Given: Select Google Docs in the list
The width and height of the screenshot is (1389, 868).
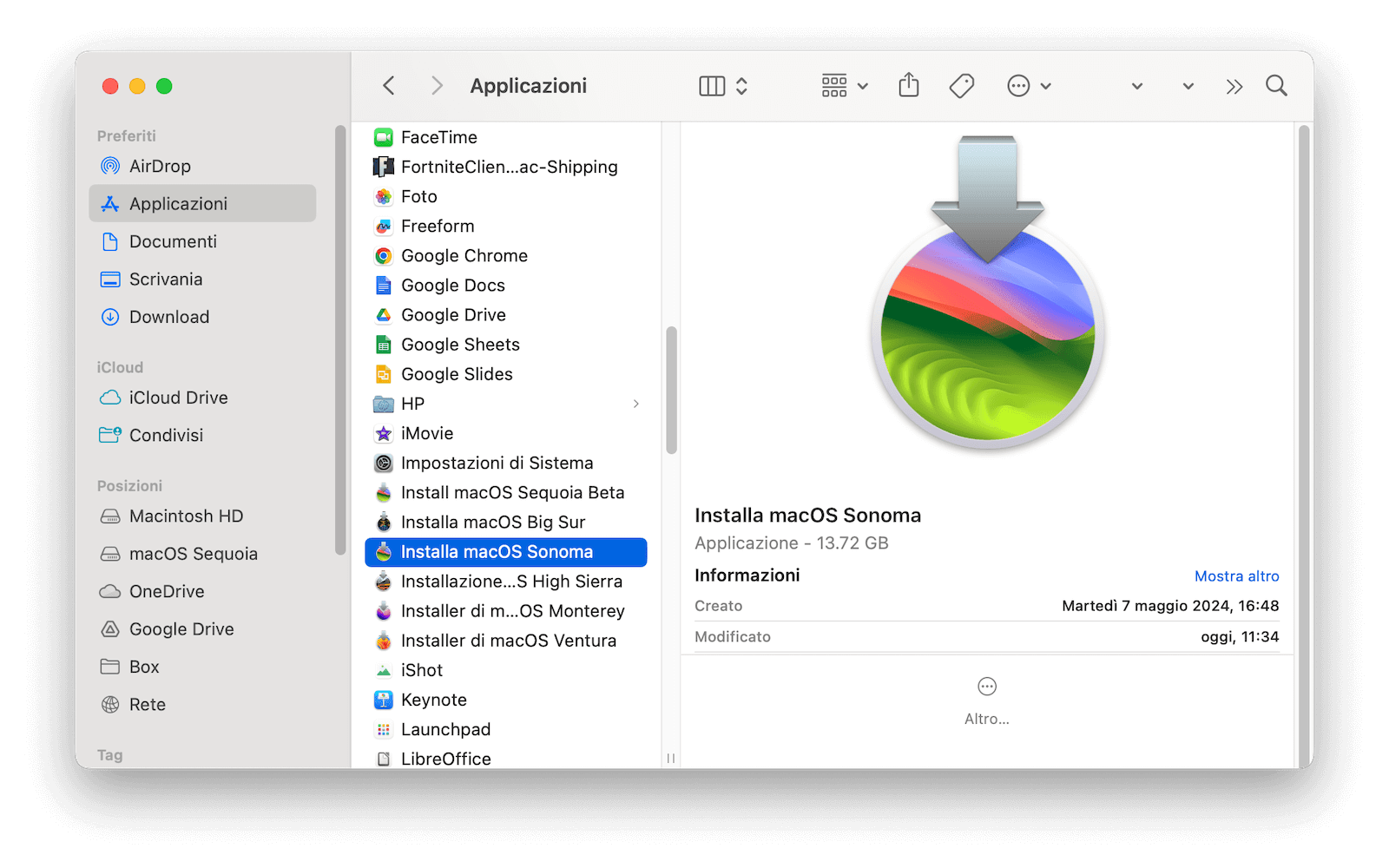Looking at the screenshot, I should [506, 285].
